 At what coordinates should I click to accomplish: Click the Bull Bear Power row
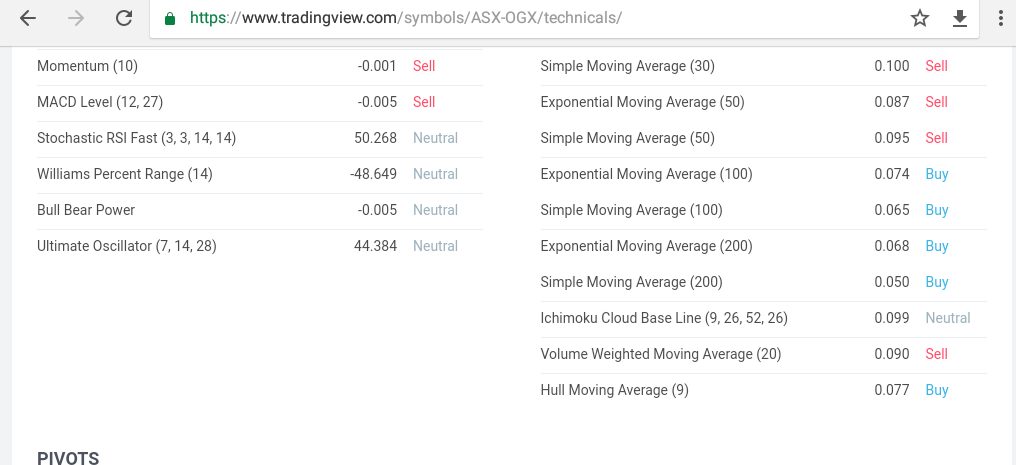point(260,211)
